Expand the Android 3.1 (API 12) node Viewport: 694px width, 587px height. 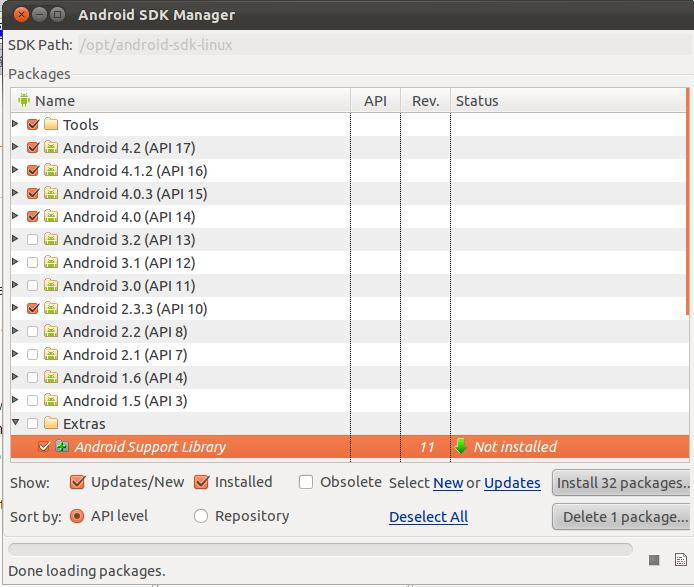[15, 262]
